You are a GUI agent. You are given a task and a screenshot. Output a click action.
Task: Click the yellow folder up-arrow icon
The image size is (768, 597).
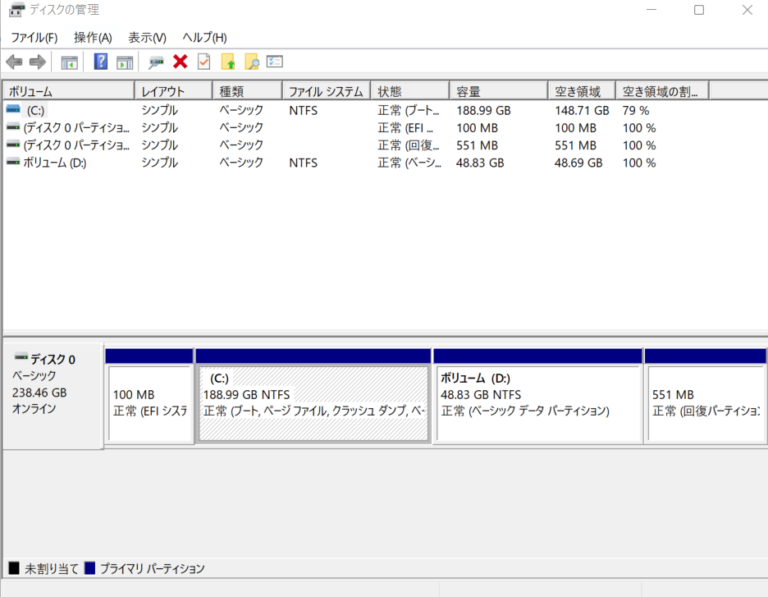pyautogui.click(x=228, y=62)
